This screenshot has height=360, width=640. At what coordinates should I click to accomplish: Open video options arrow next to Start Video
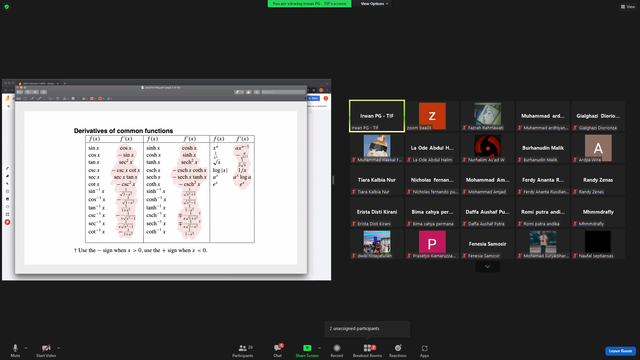tap(58, 348)
